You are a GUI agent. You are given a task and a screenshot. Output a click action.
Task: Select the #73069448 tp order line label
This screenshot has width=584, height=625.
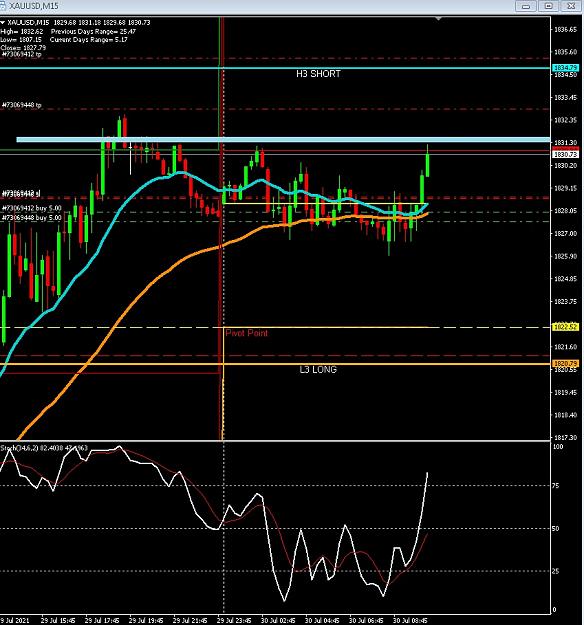[22, 105]
